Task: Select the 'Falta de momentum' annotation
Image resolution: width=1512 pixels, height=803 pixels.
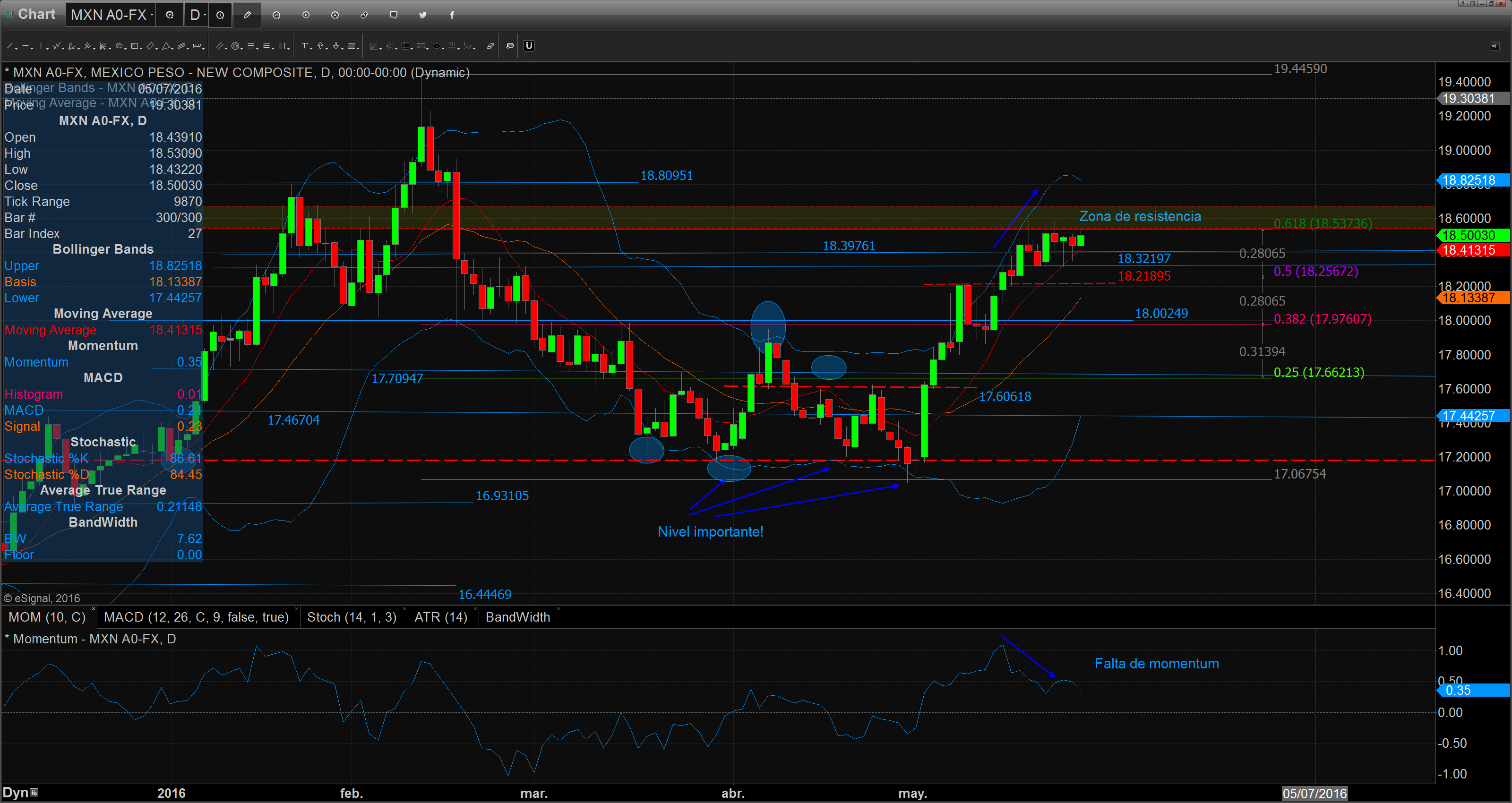Action: [x=1156, y=664]
